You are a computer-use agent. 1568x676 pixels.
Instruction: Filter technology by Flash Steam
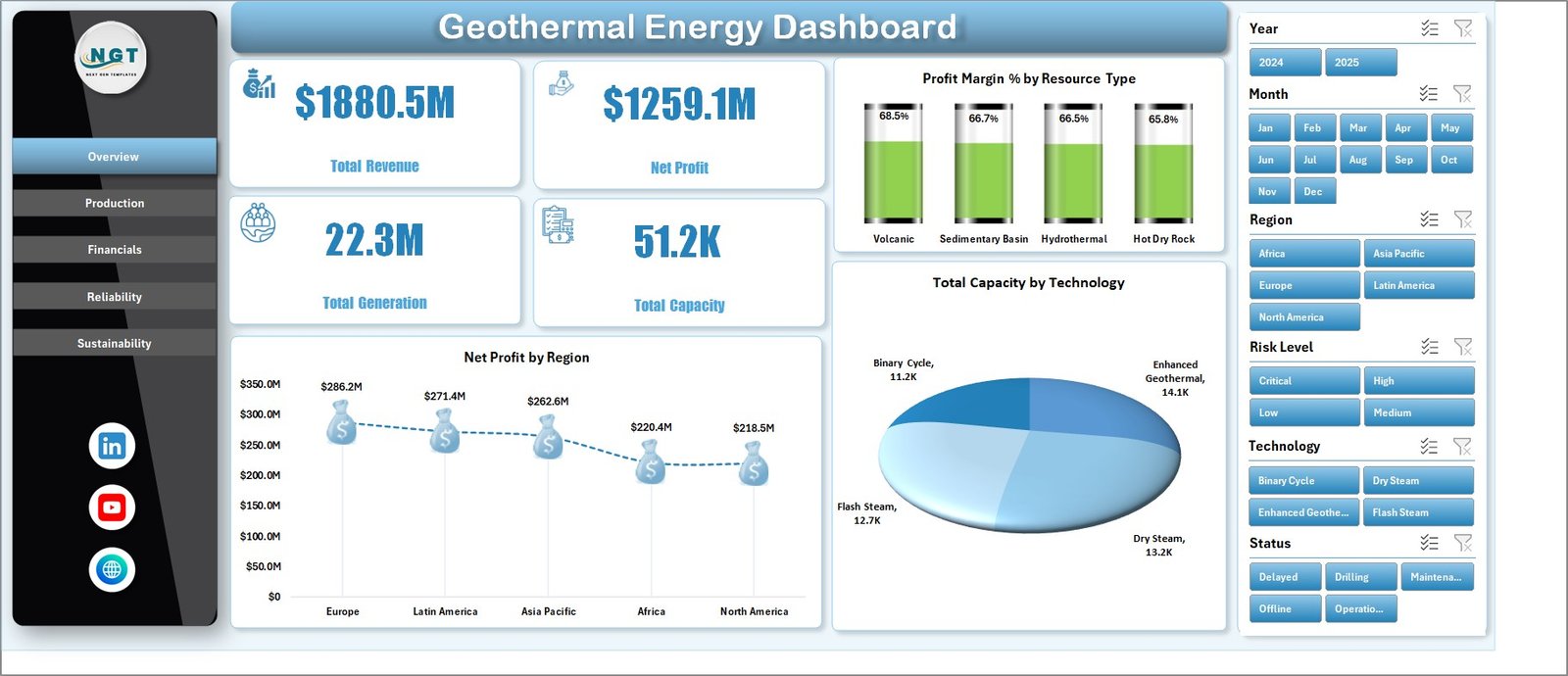[x=1418, y=512]
